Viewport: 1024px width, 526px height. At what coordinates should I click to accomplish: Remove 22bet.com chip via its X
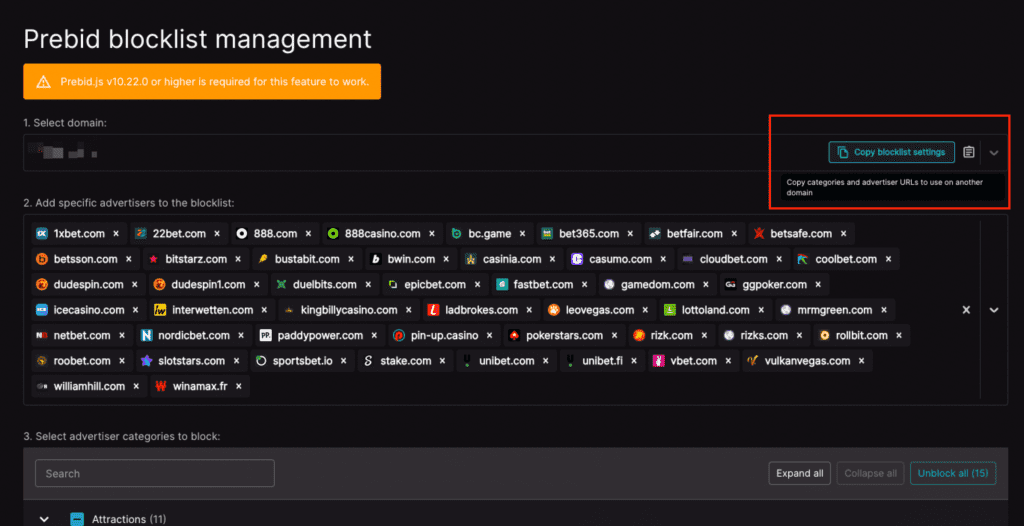pyautogui.click(x=217, y=233)
